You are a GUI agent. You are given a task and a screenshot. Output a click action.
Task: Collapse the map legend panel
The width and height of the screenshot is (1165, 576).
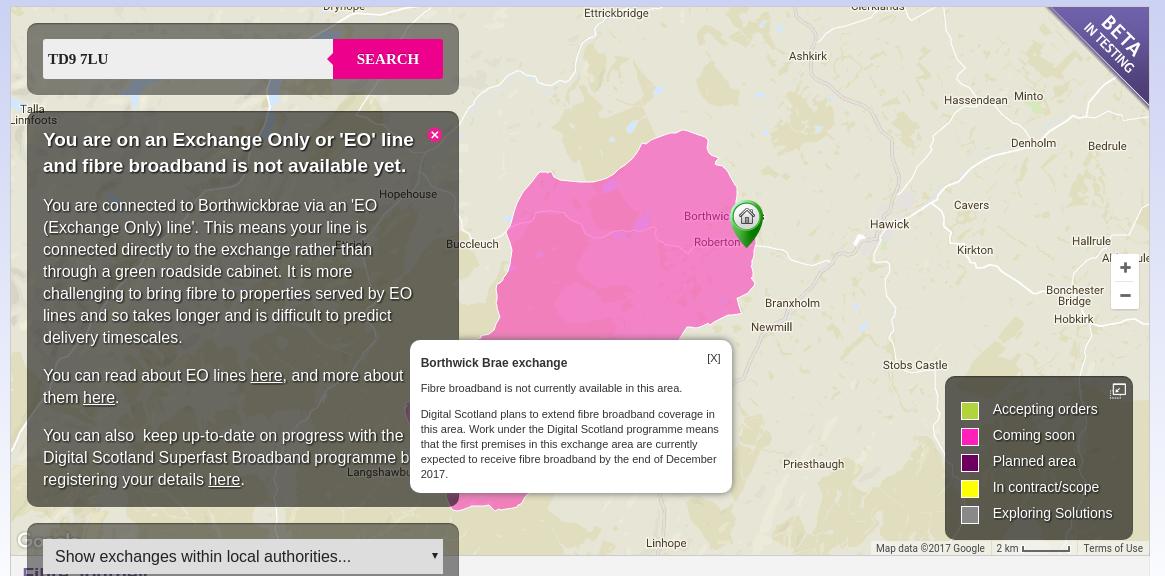click(1118, 390)
